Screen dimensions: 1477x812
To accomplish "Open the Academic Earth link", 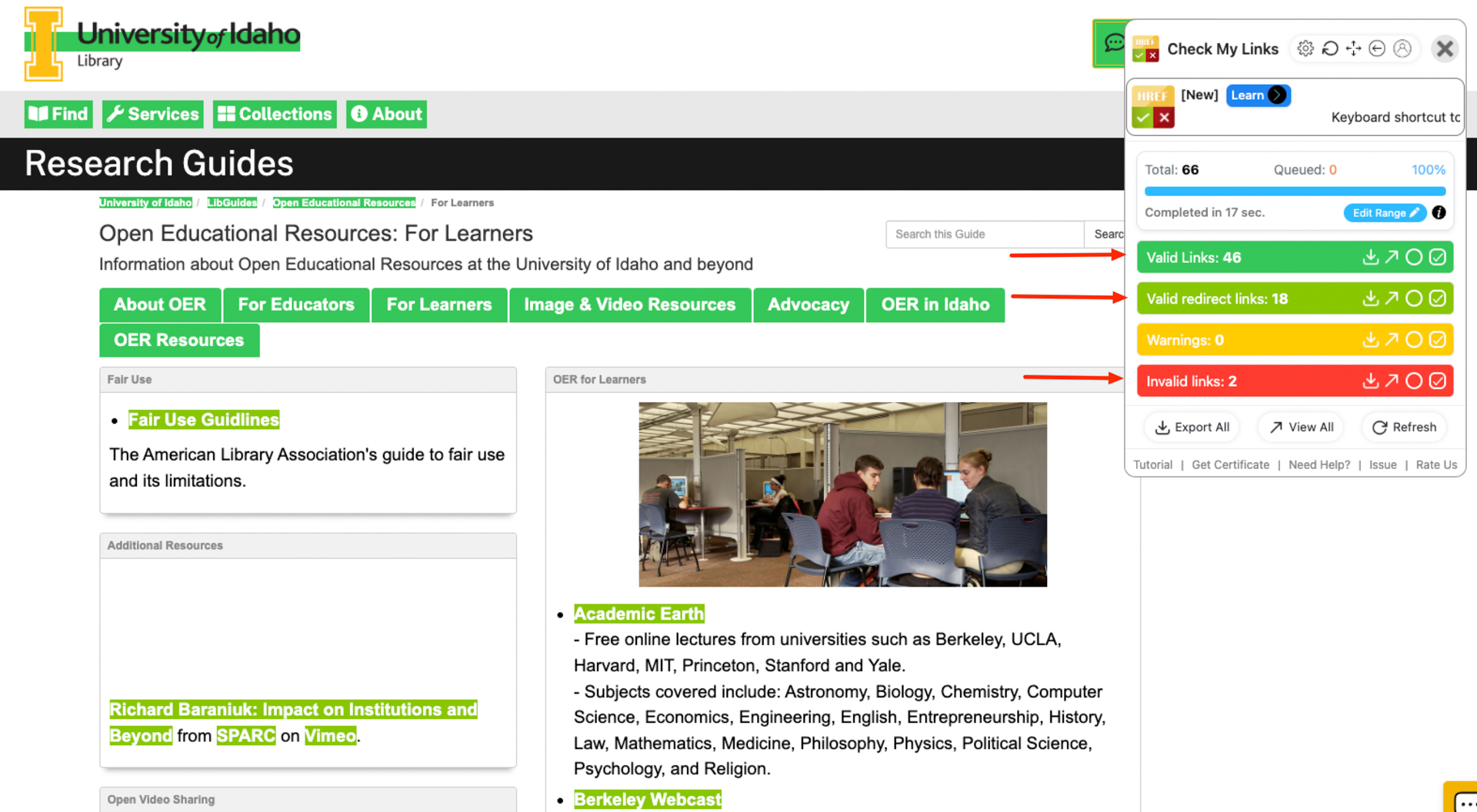I will pyautogui.click(x=638, y=614).
